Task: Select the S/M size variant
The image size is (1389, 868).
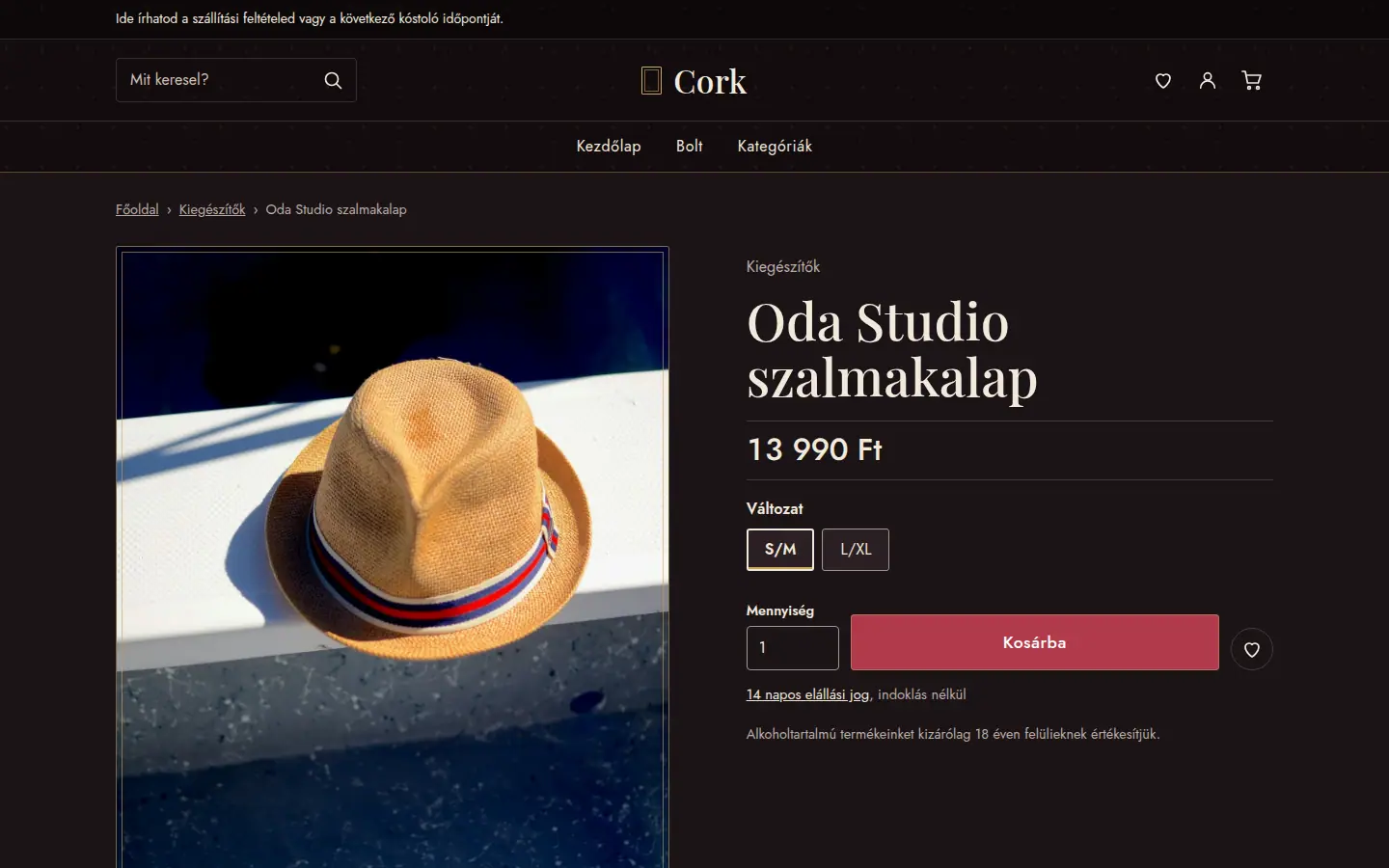Action: (780, 550)
